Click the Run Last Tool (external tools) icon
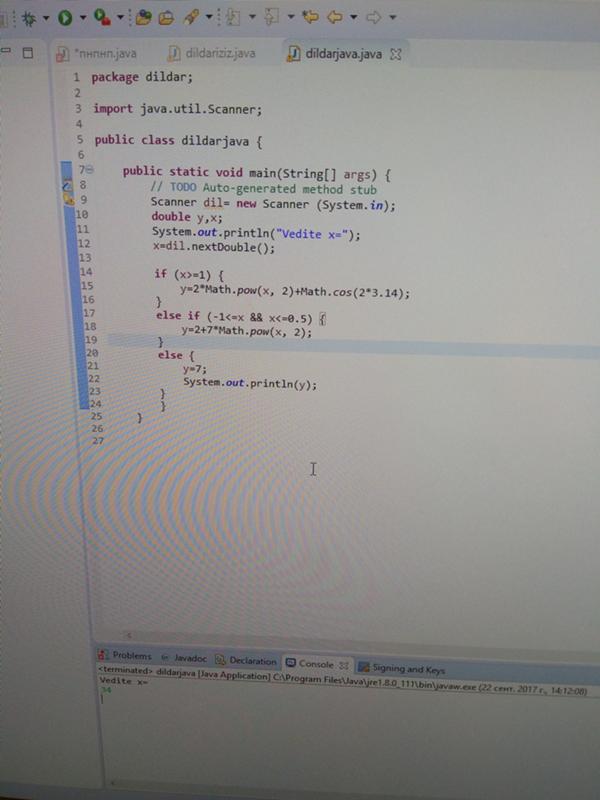The width and height of the screenshot is (600, 800). [x=102, y=17]
